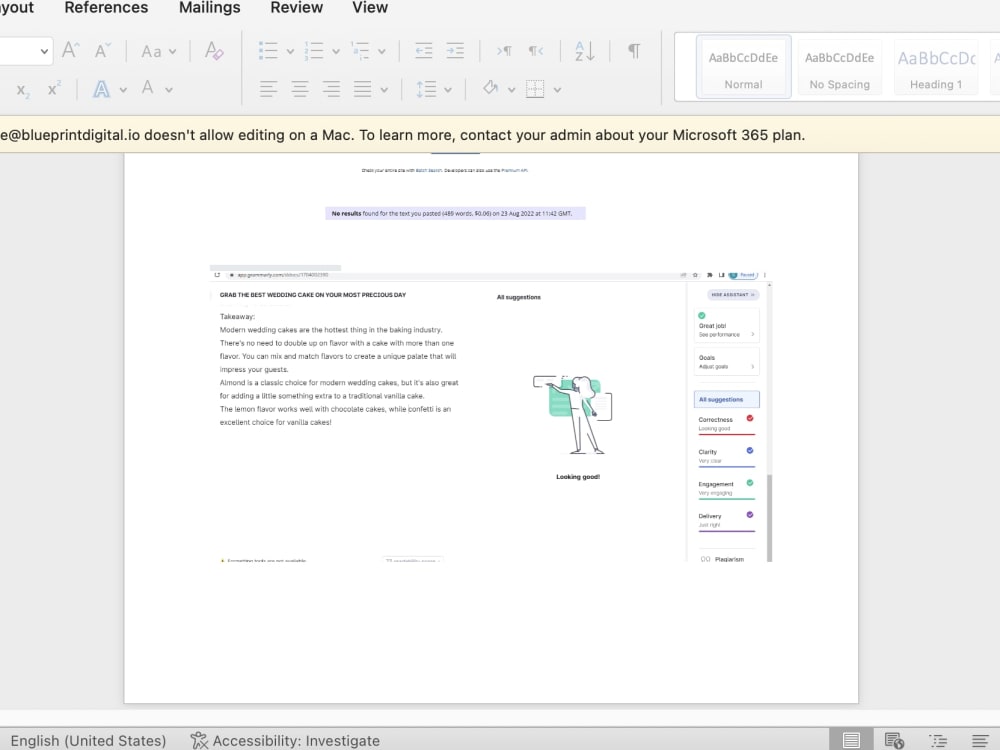Expand shading color dropdown arrow
Viewport: 1000px width, 750px height.
(511, 90)
